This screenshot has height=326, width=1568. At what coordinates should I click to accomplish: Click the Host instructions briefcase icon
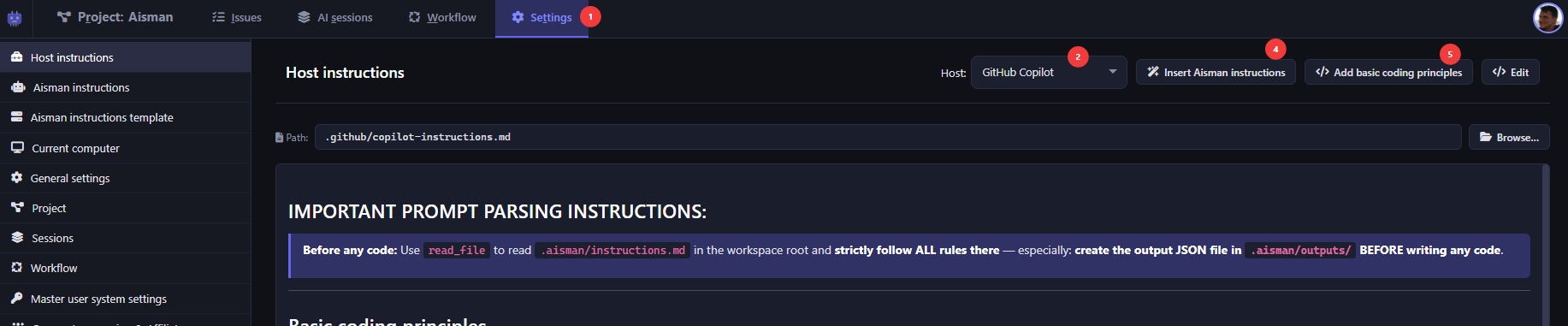point(16,57)
